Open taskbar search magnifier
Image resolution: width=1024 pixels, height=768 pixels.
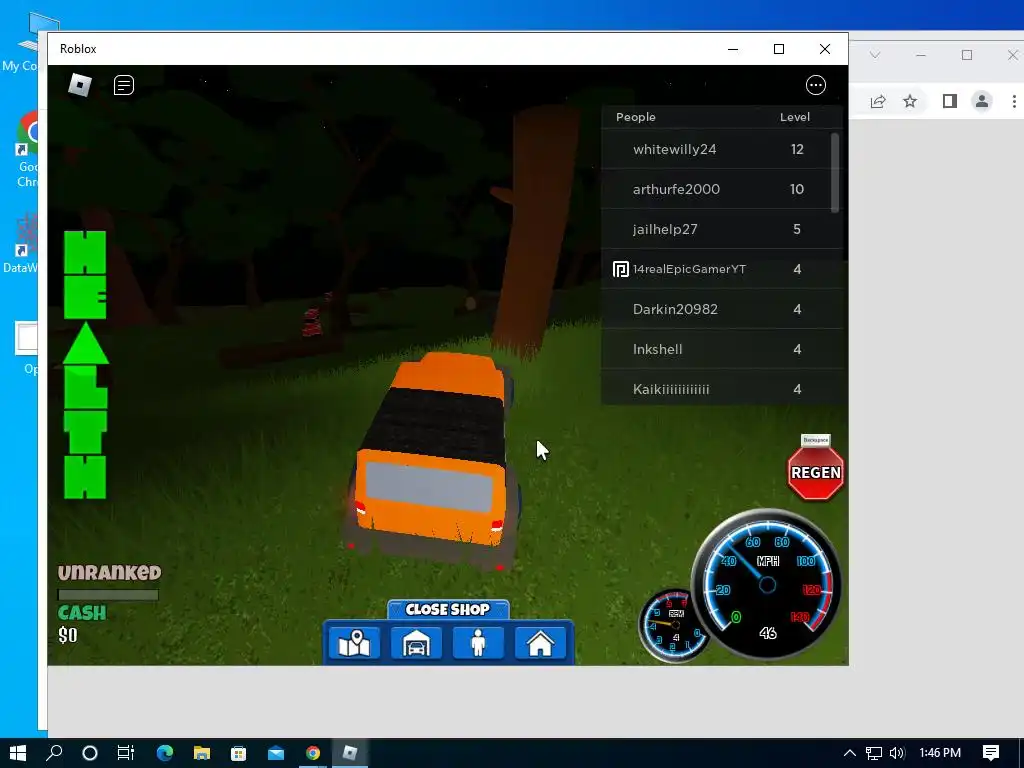click(x=54, y=753)
